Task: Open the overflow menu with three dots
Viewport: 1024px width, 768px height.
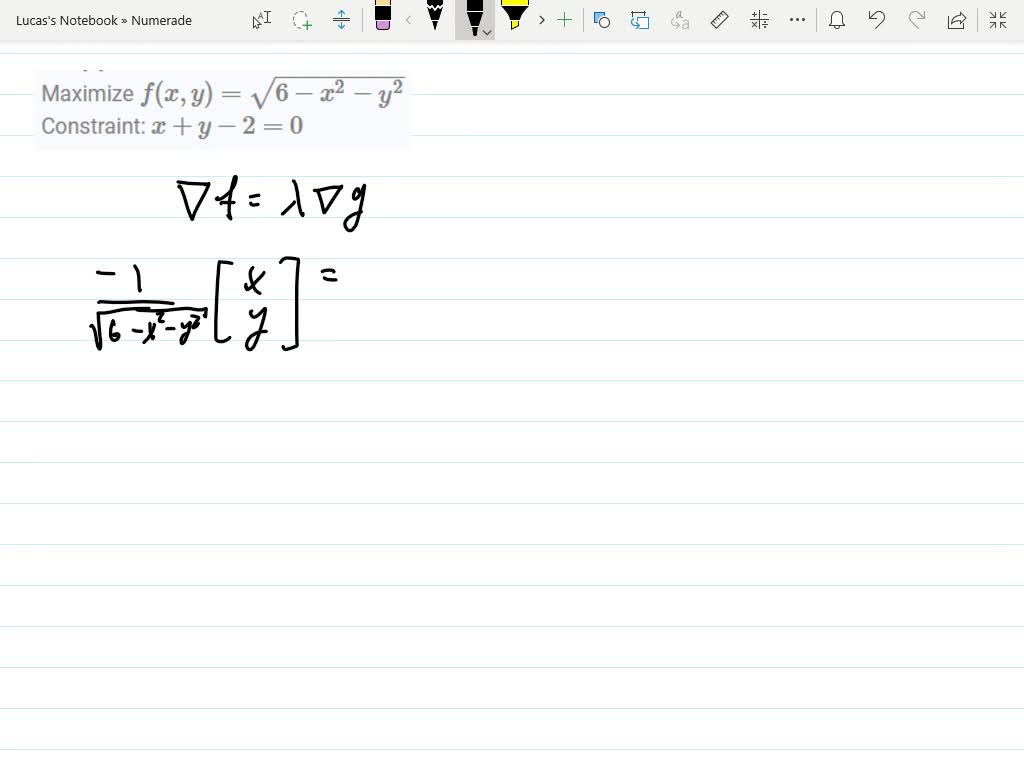Action: 796,20
